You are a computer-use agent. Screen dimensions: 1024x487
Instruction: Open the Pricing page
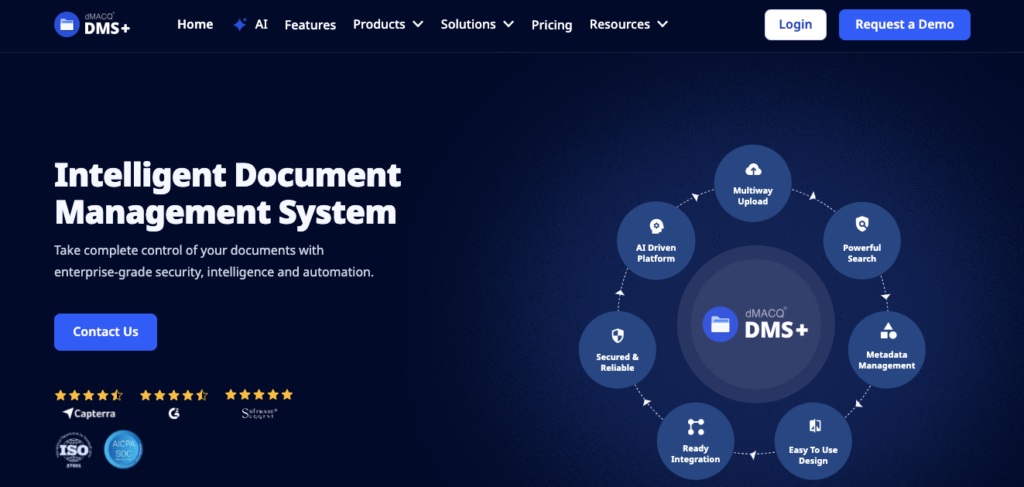(x=552, y=25)
